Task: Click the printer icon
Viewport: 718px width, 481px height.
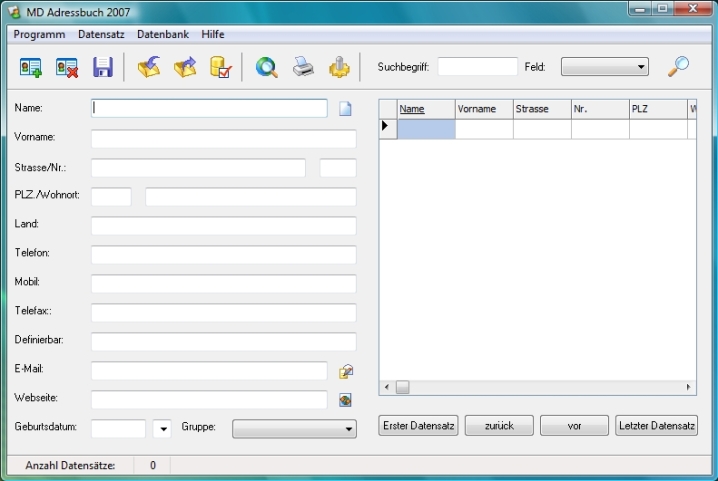Action: coord(303,68)
